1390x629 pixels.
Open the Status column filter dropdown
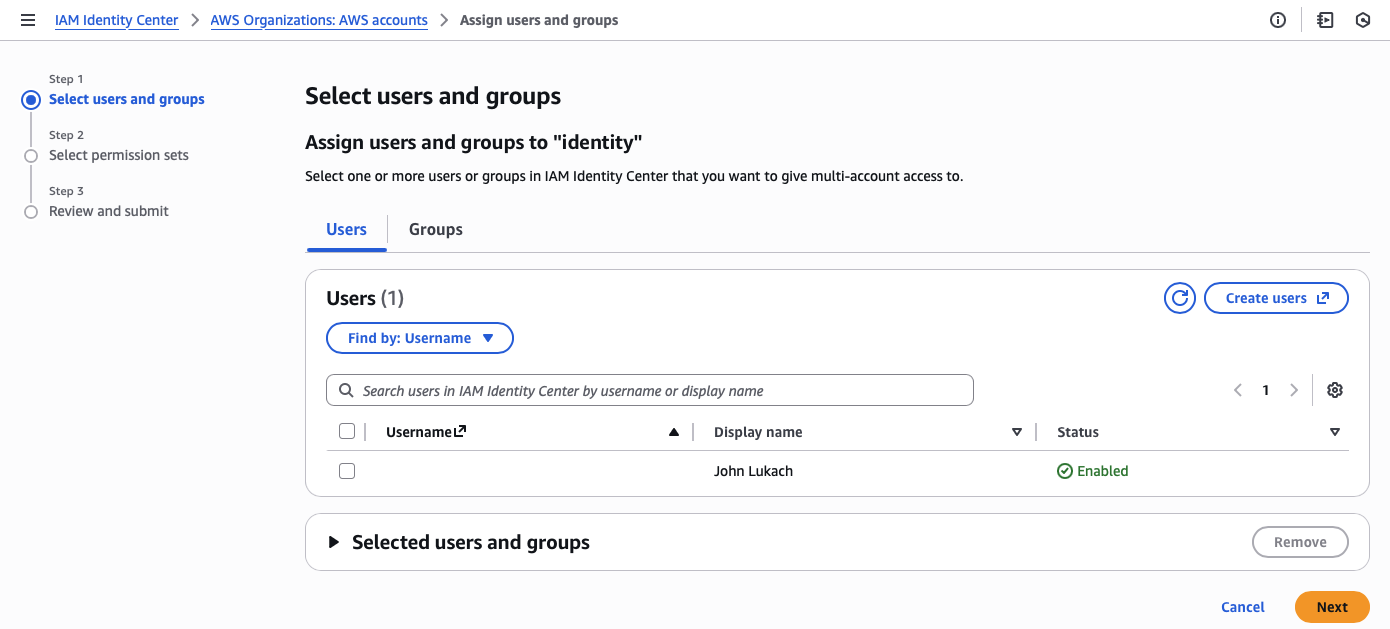(x=1334, y=431)
